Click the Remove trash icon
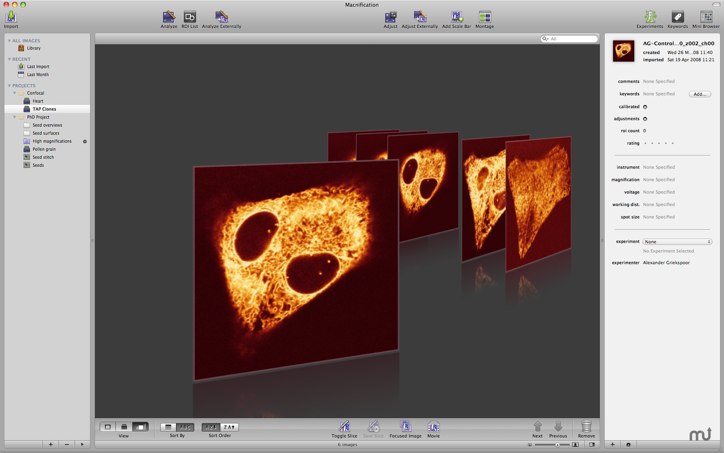The height and width of the screenshot is (453, 724). coord(586,427)
